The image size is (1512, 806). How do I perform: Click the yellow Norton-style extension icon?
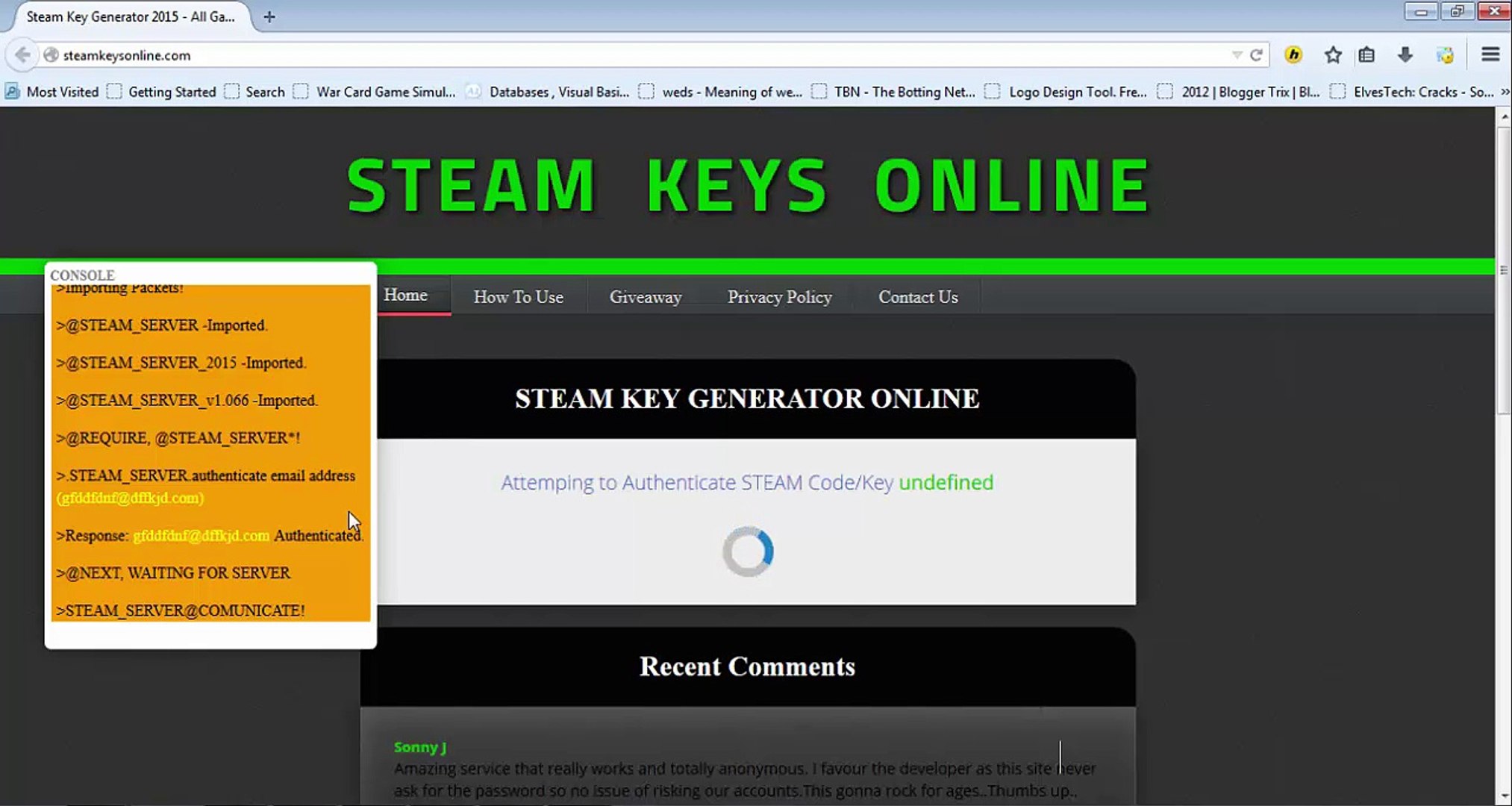[1293, 54]
